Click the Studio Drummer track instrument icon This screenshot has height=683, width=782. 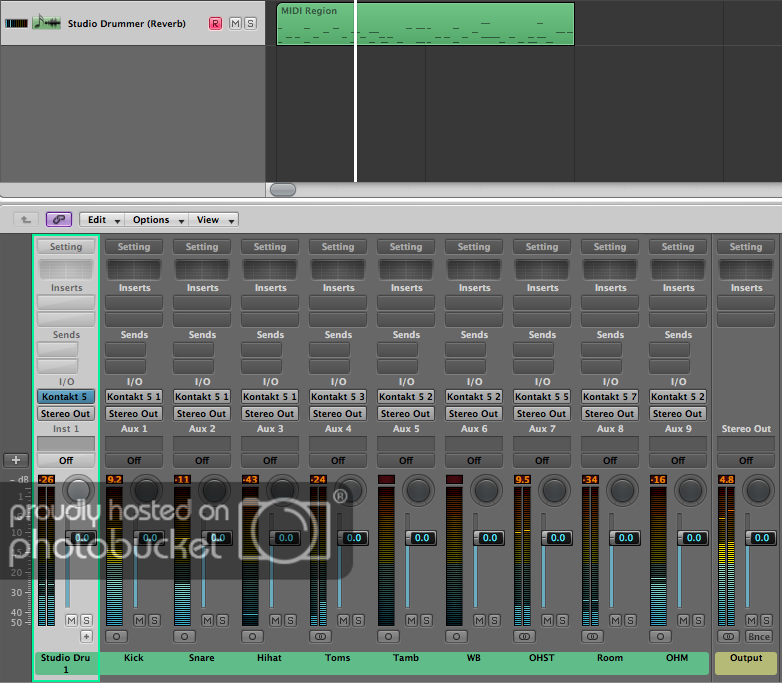click(46, 22)
